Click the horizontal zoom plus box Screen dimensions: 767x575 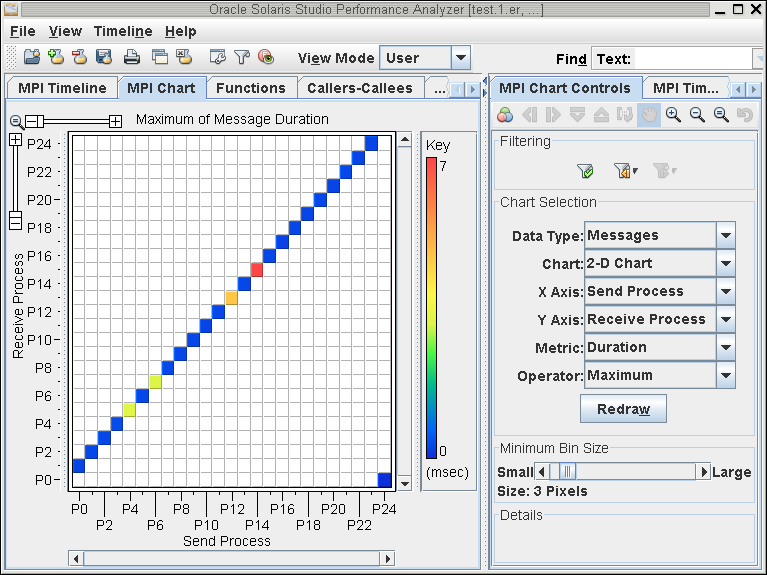[115, 121]
